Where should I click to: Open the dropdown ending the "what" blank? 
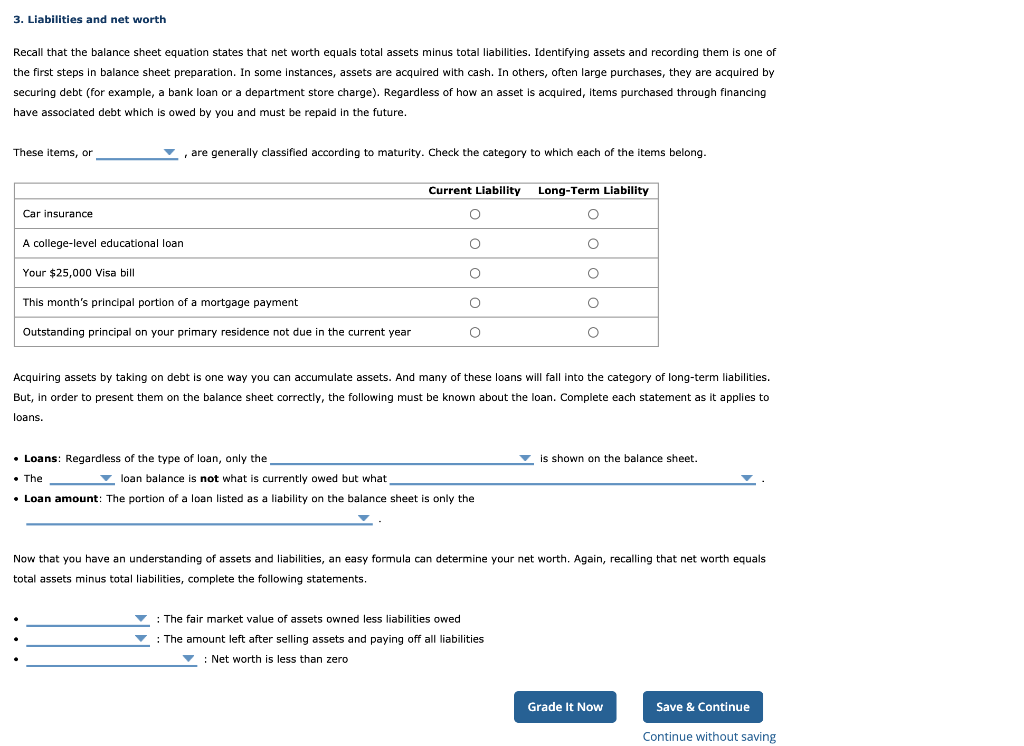[x=746, y=478]
